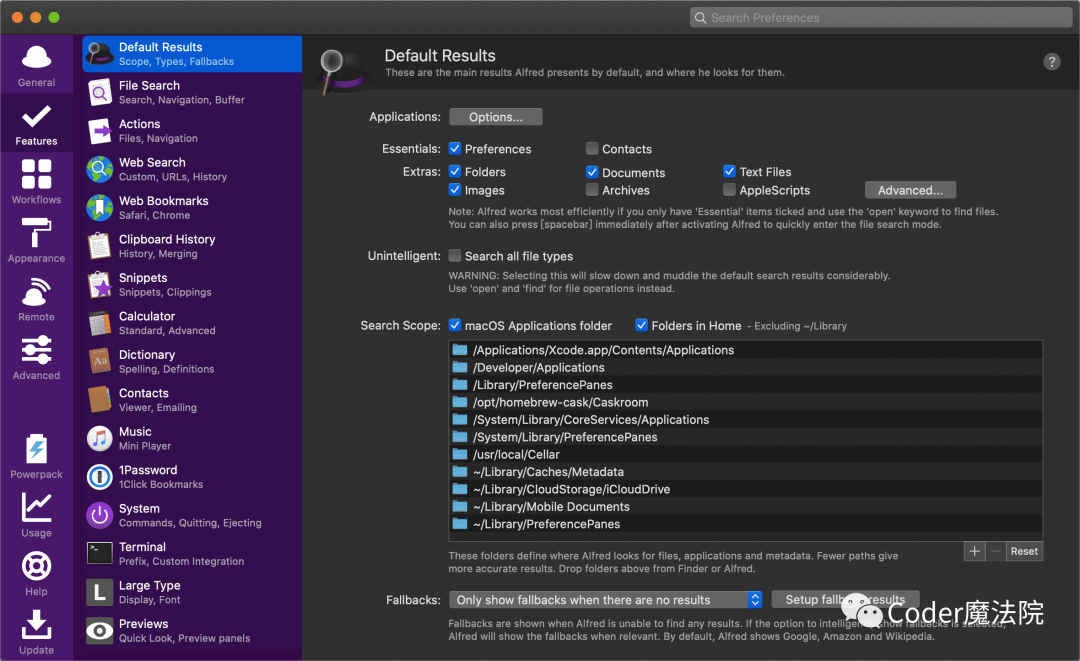Toggle the Images checkbox
1080x661 pixels.
[x=455, y=189]
